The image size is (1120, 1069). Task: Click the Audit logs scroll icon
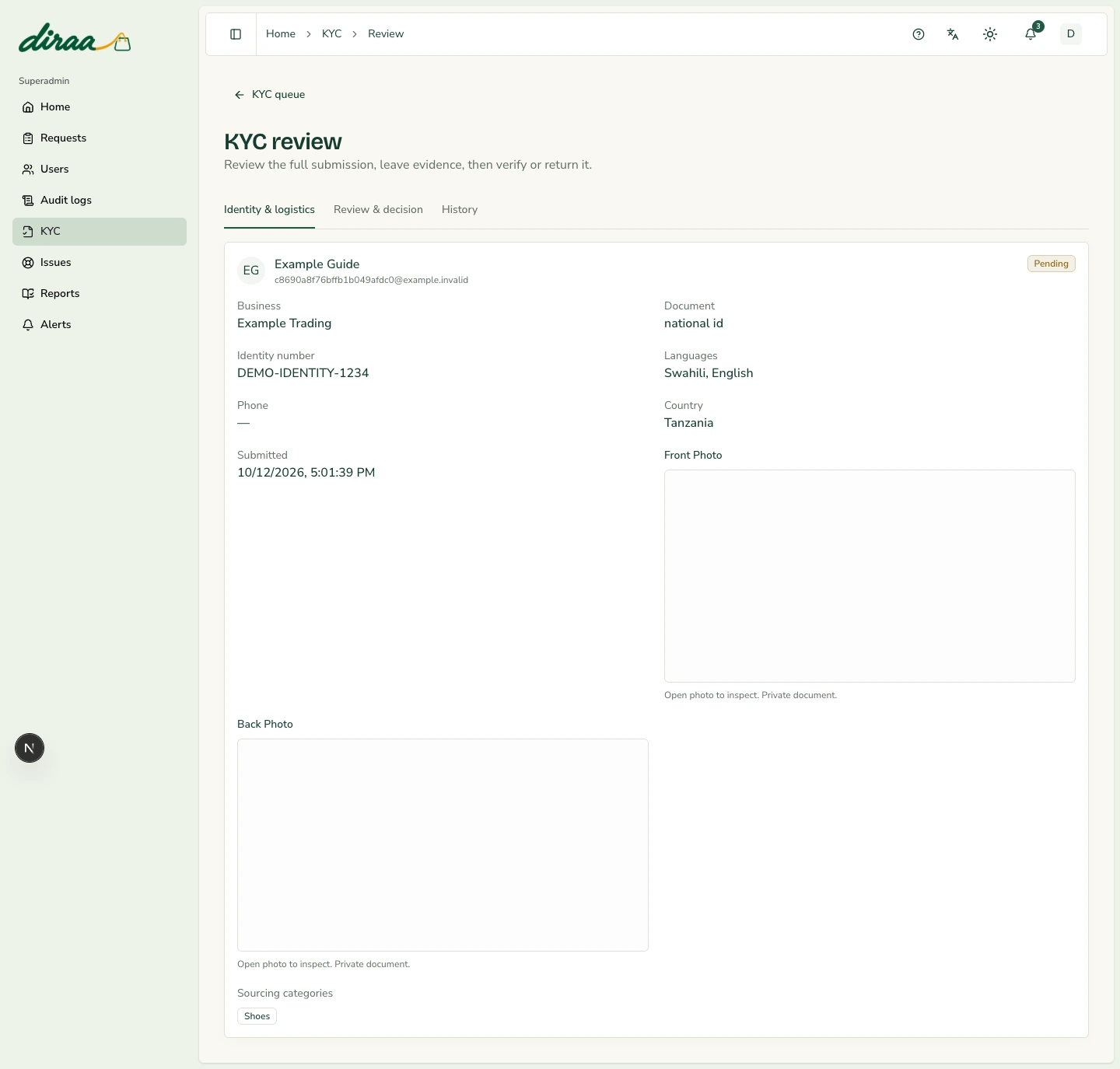tap(28, 201)
